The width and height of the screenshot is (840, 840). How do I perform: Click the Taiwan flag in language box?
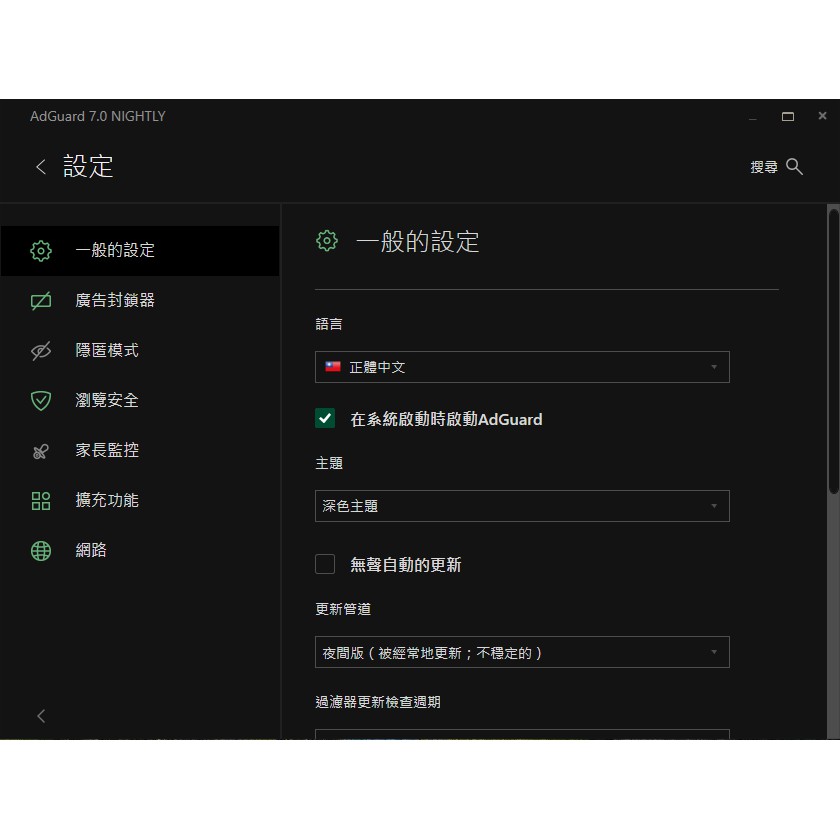[x=333, y=366]
